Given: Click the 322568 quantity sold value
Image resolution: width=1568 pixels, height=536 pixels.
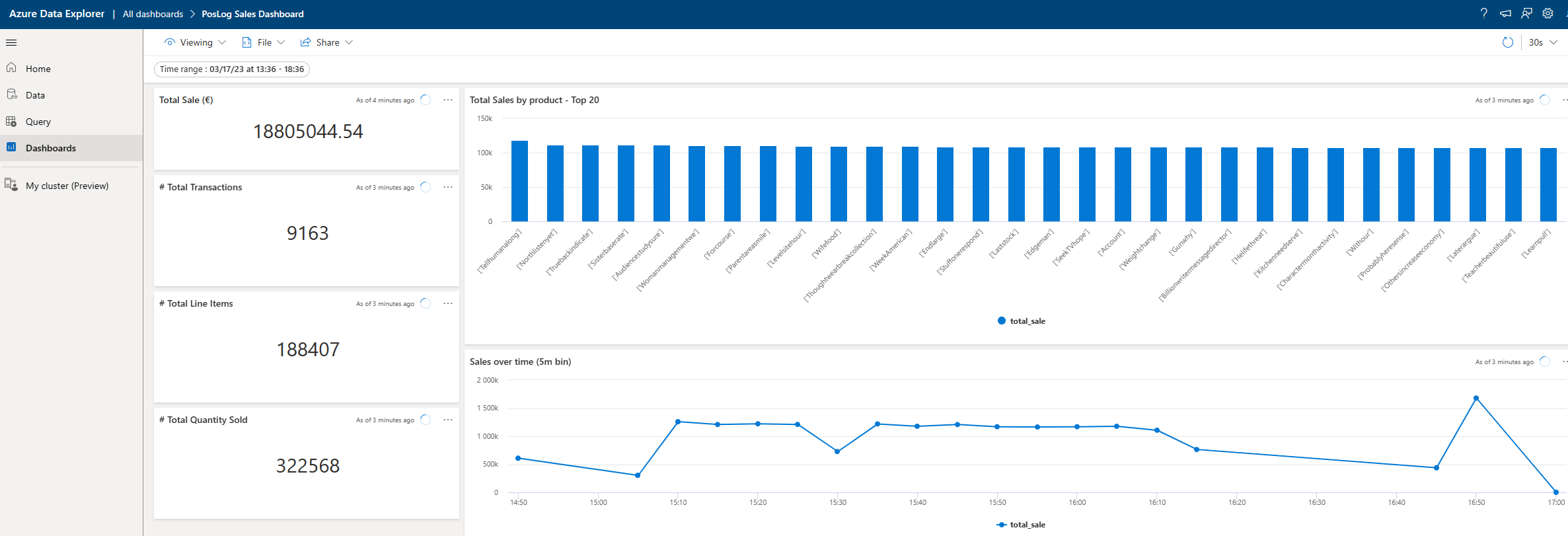Looking at the screenshot, I should (x=308, y=466).
